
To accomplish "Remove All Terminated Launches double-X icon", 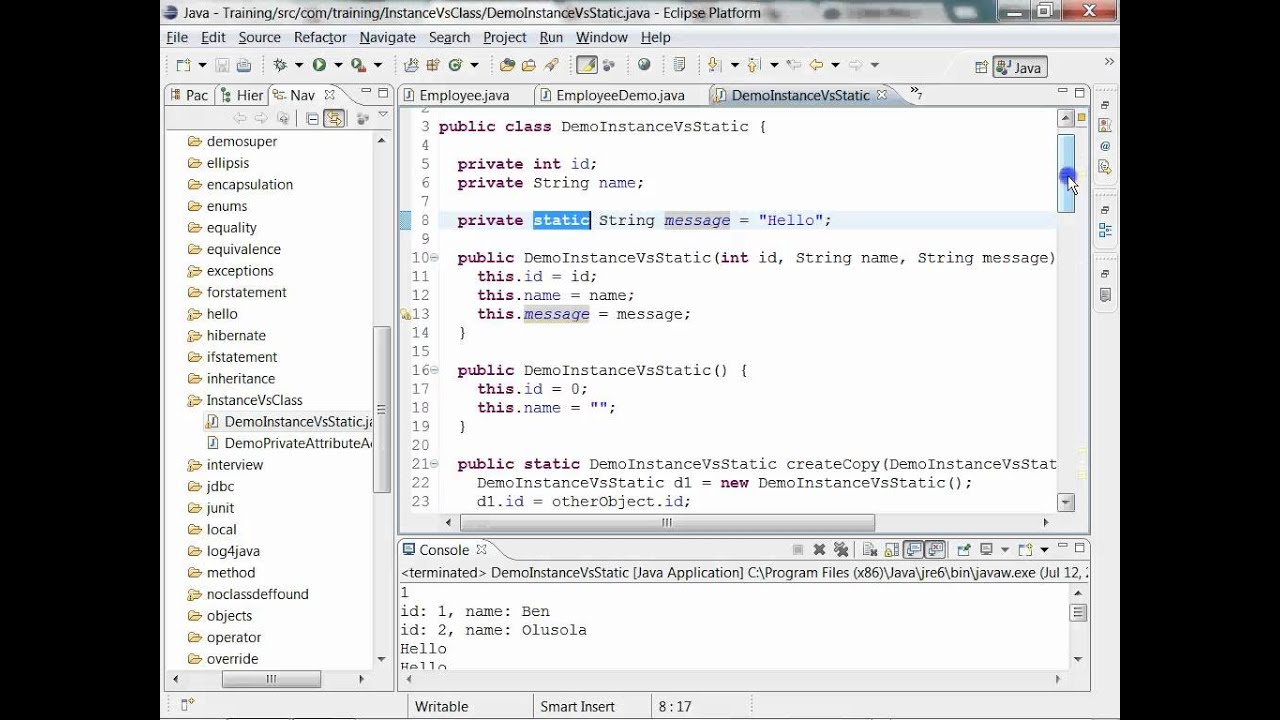I will tap(841, 550).
